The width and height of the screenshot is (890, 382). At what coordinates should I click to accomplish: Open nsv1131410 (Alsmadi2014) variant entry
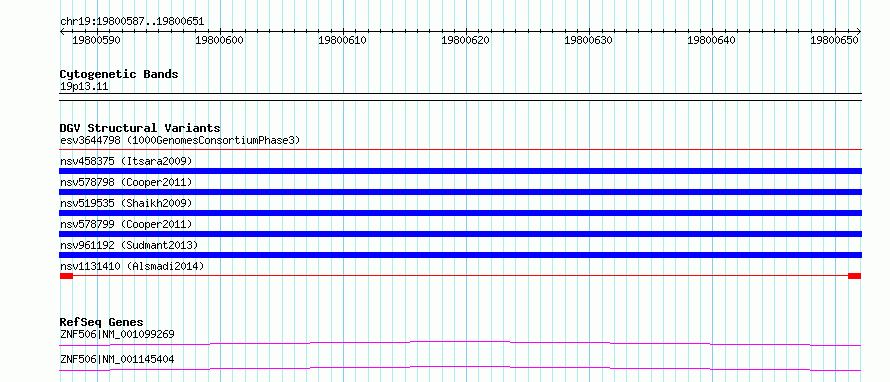coord(132,266)
